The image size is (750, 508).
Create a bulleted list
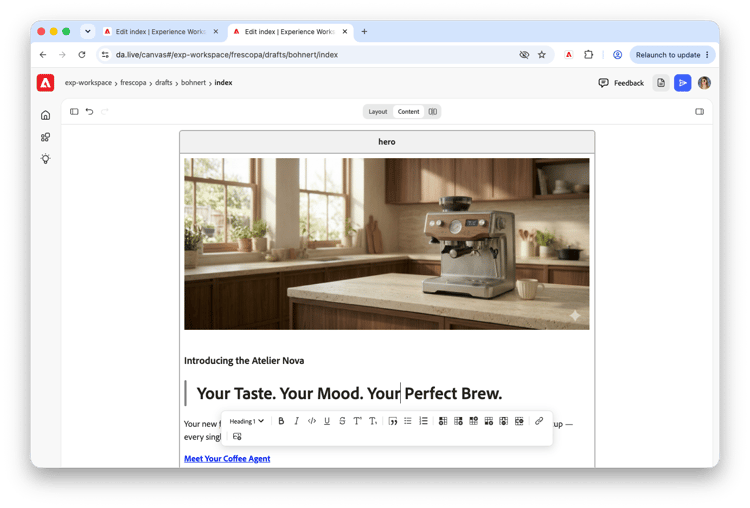coord(408,421)
